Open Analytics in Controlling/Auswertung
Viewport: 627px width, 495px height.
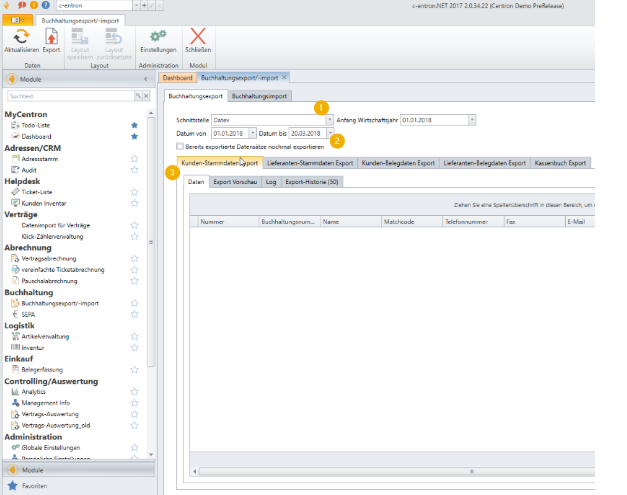point(35,391)
